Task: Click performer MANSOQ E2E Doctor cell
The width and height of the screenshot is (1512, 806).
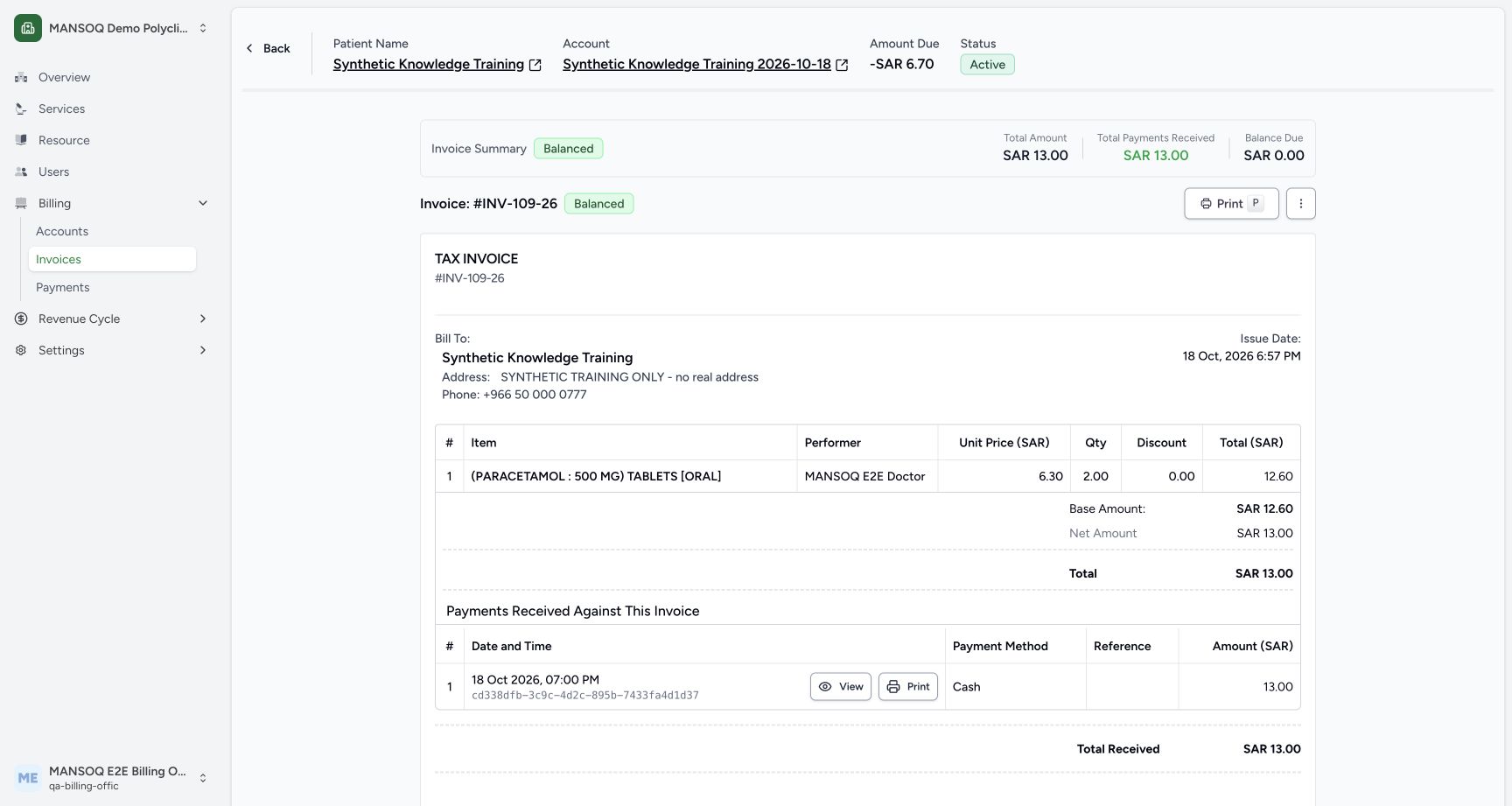Action: (866, 476)
